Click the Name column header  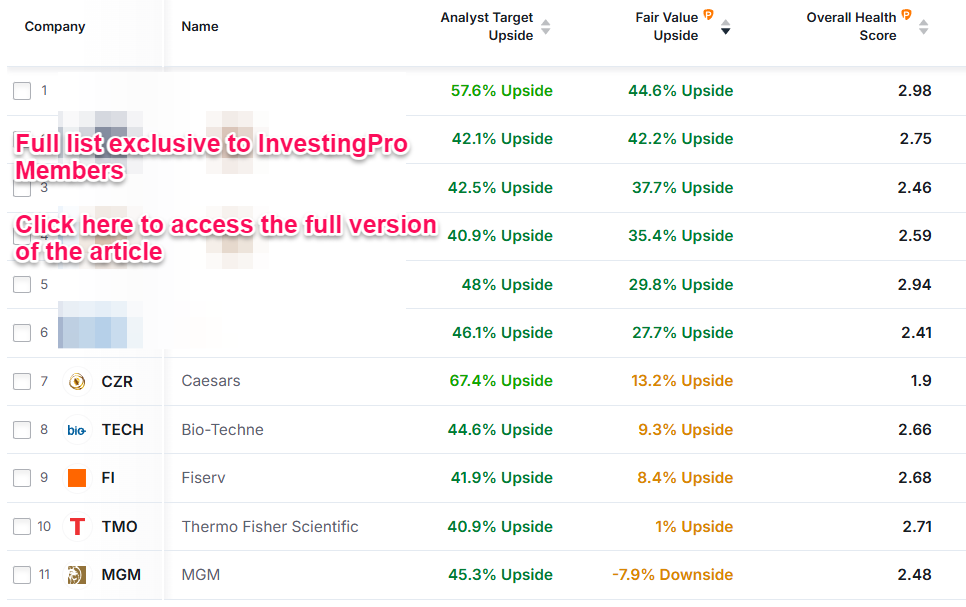click(x=200, y=27)
